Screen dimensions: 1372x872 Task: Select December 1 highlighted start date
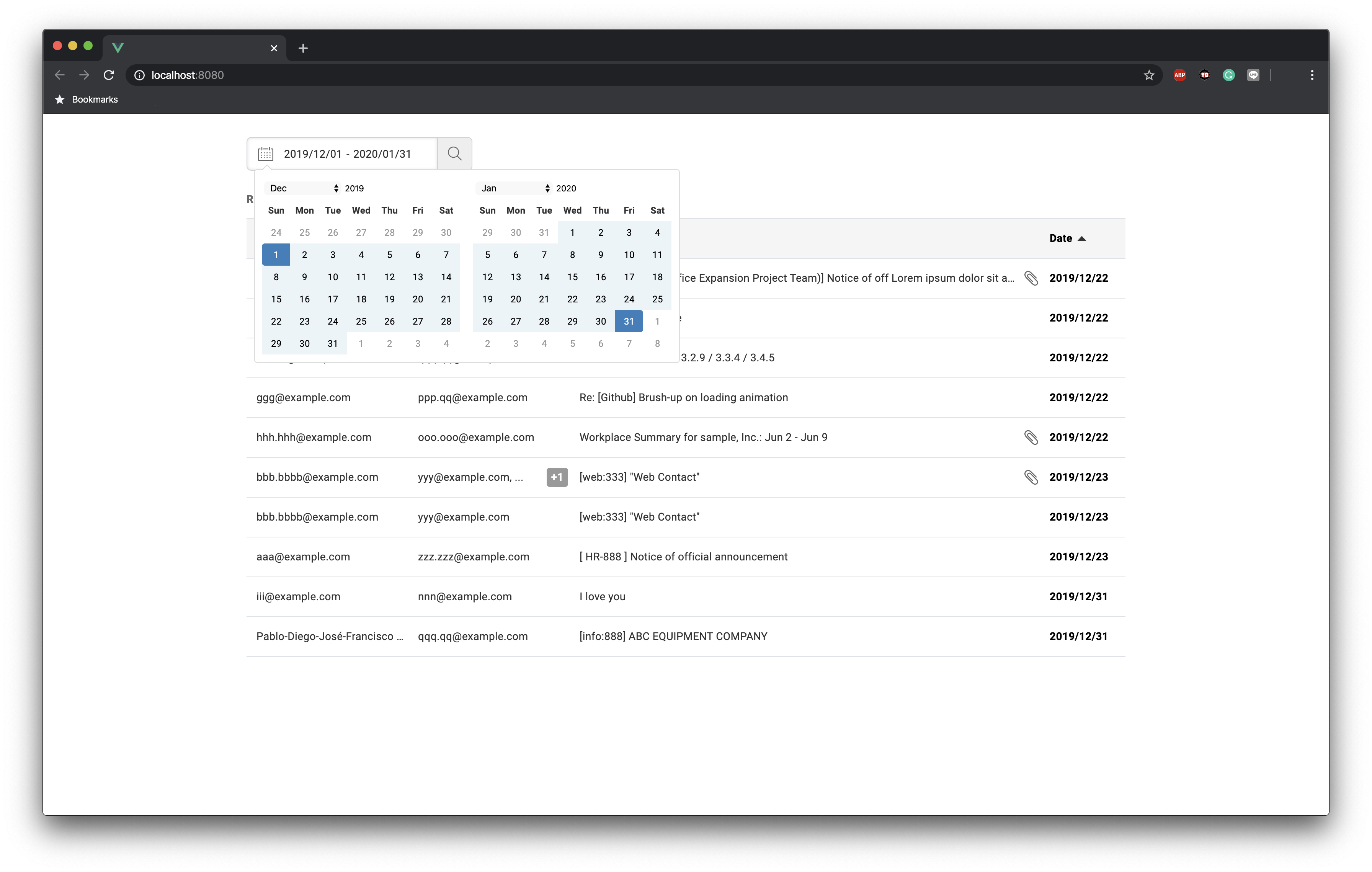click(276, 255)
